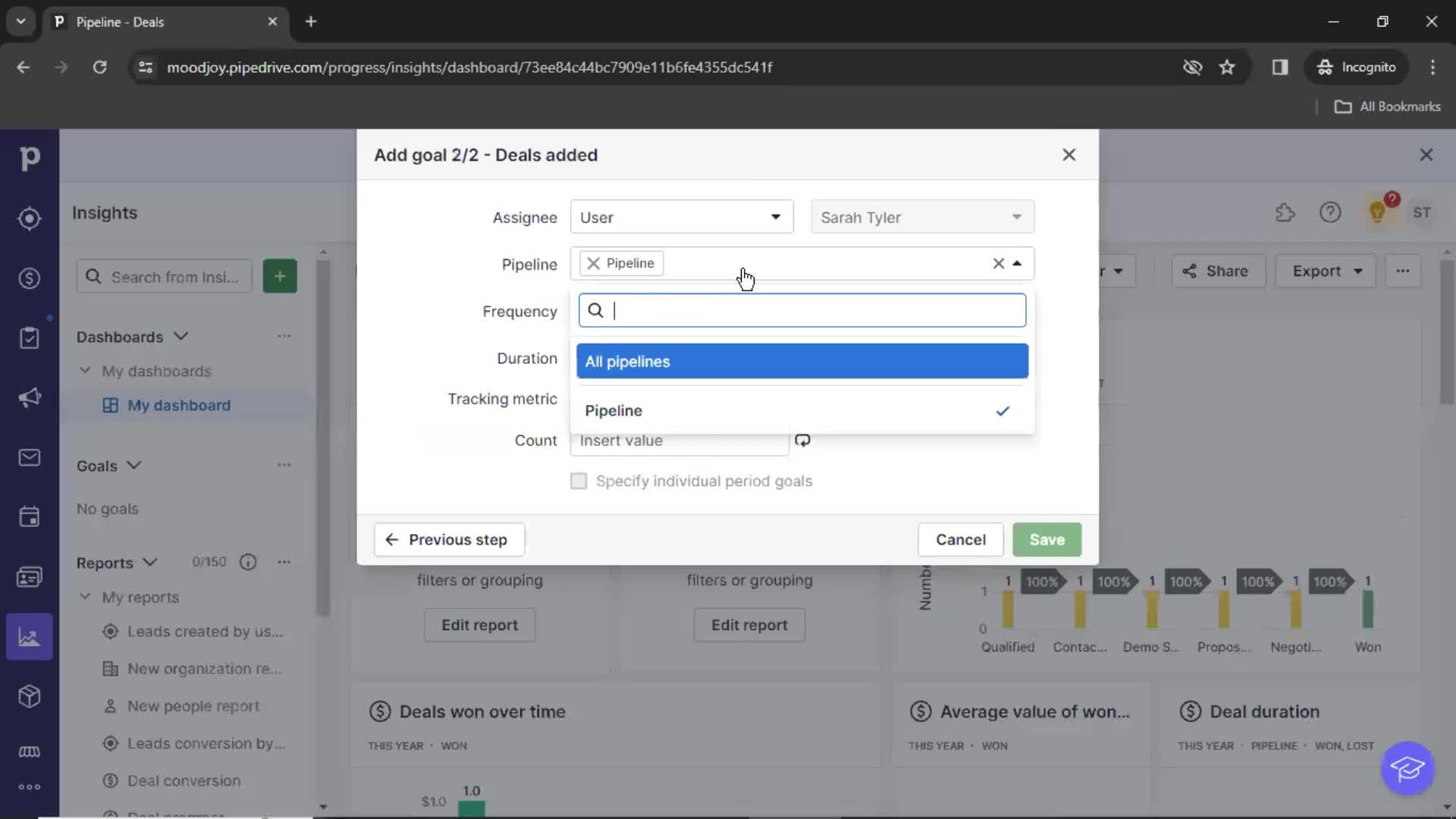Click the Count insert value field
The image size is (1456, 819).
(680, 440)
